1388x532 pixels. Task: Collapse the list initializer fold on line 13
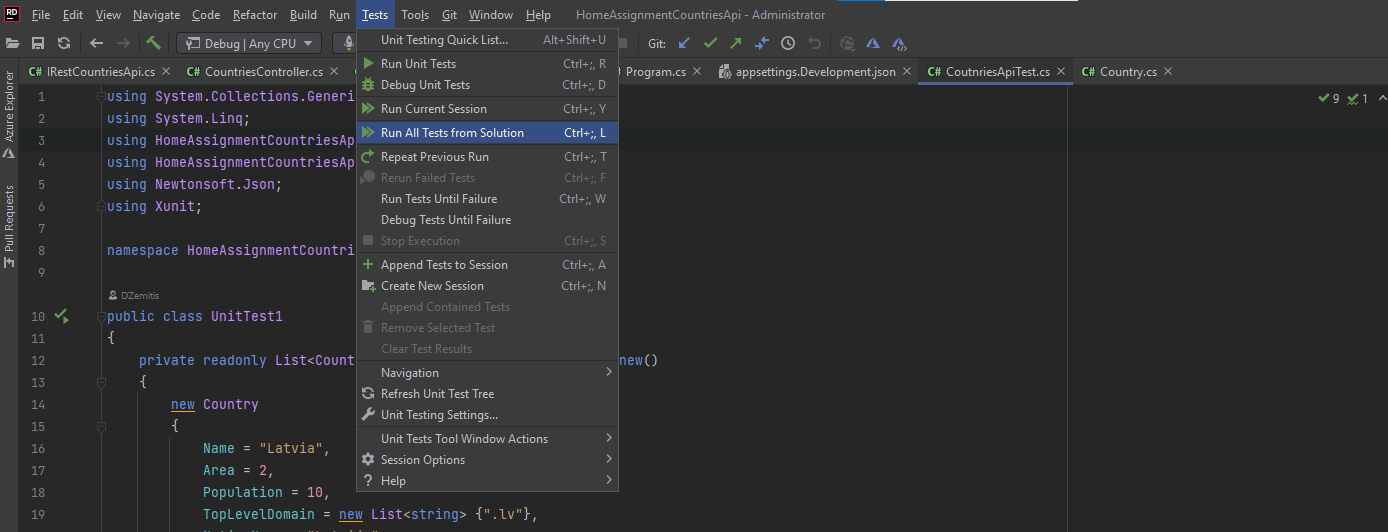[x=101, y=382]
